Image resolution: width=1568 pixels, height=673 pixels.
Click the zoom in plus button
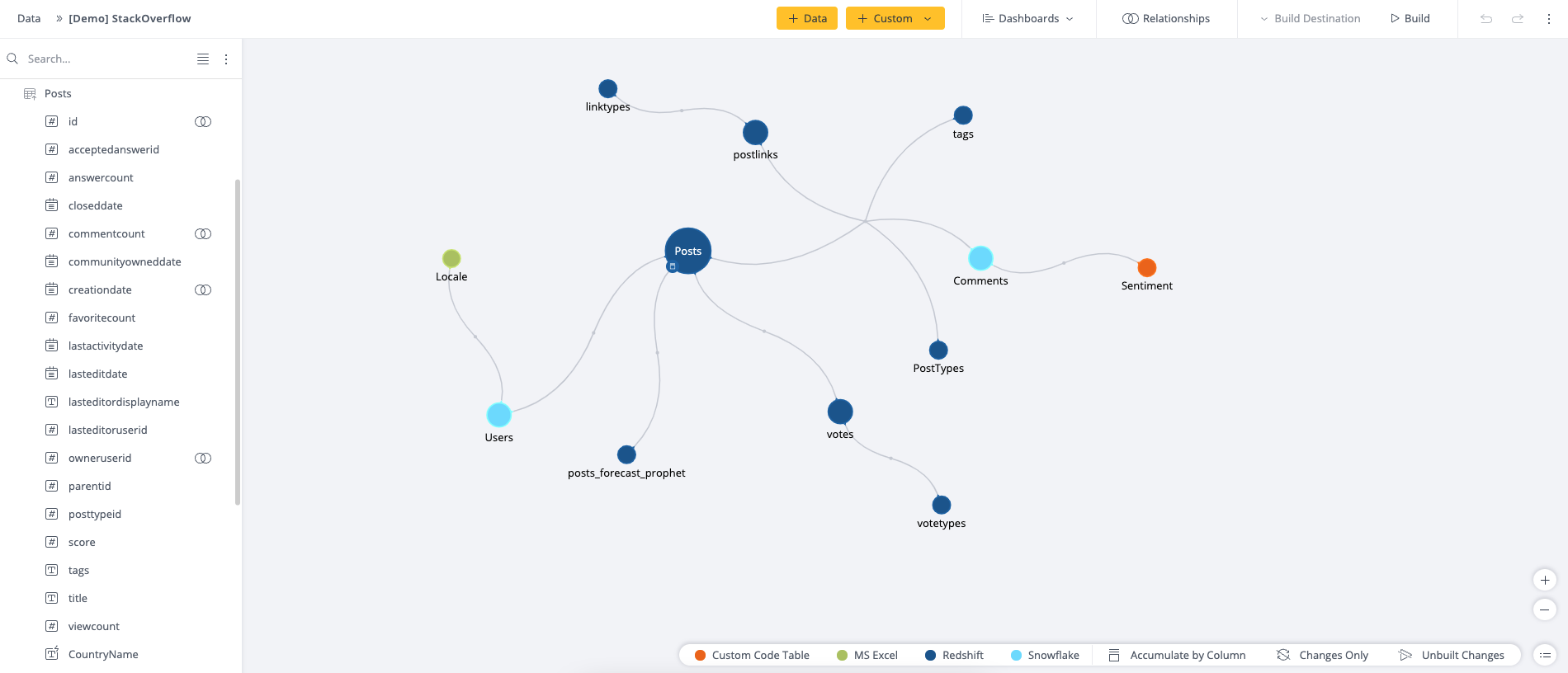(1544, 580)
